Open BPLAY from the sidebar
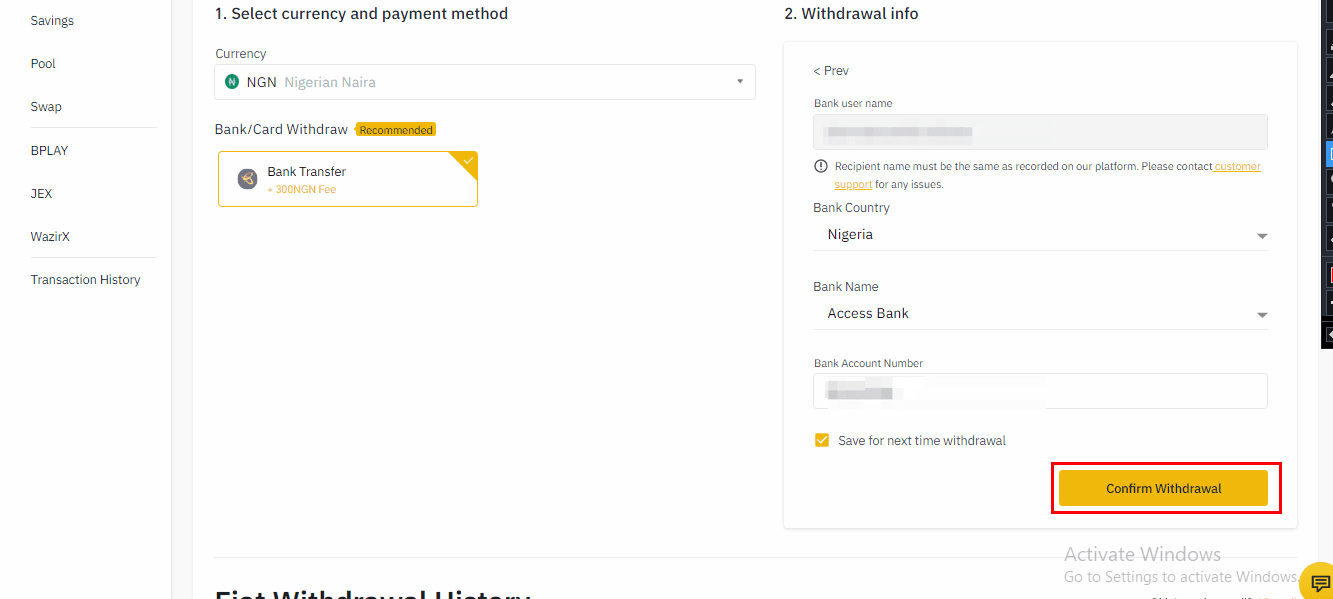The width and height of the screenshot is (1333, 599). pos(49,151)
